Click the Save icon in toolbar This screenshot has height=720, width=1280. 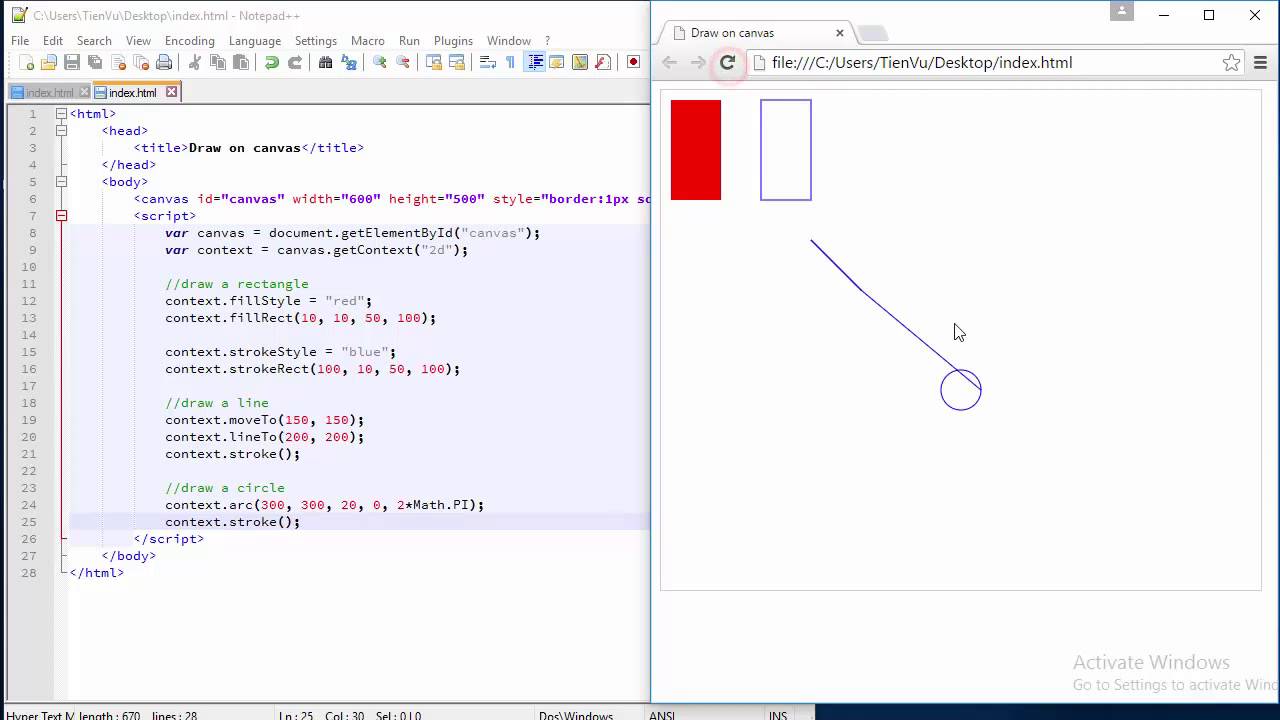coord(72,62)
